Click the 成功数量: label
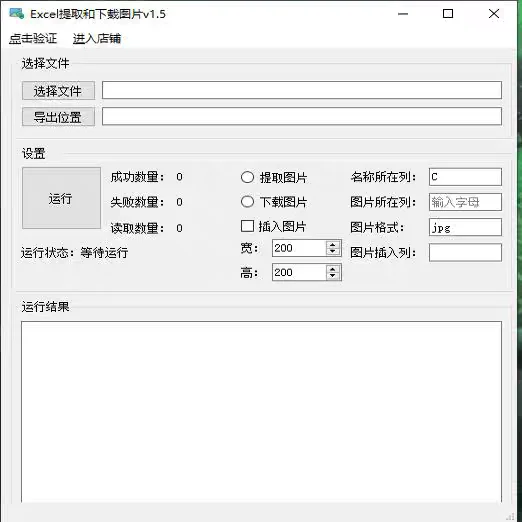522x522 pixels. tap(137, 177)
